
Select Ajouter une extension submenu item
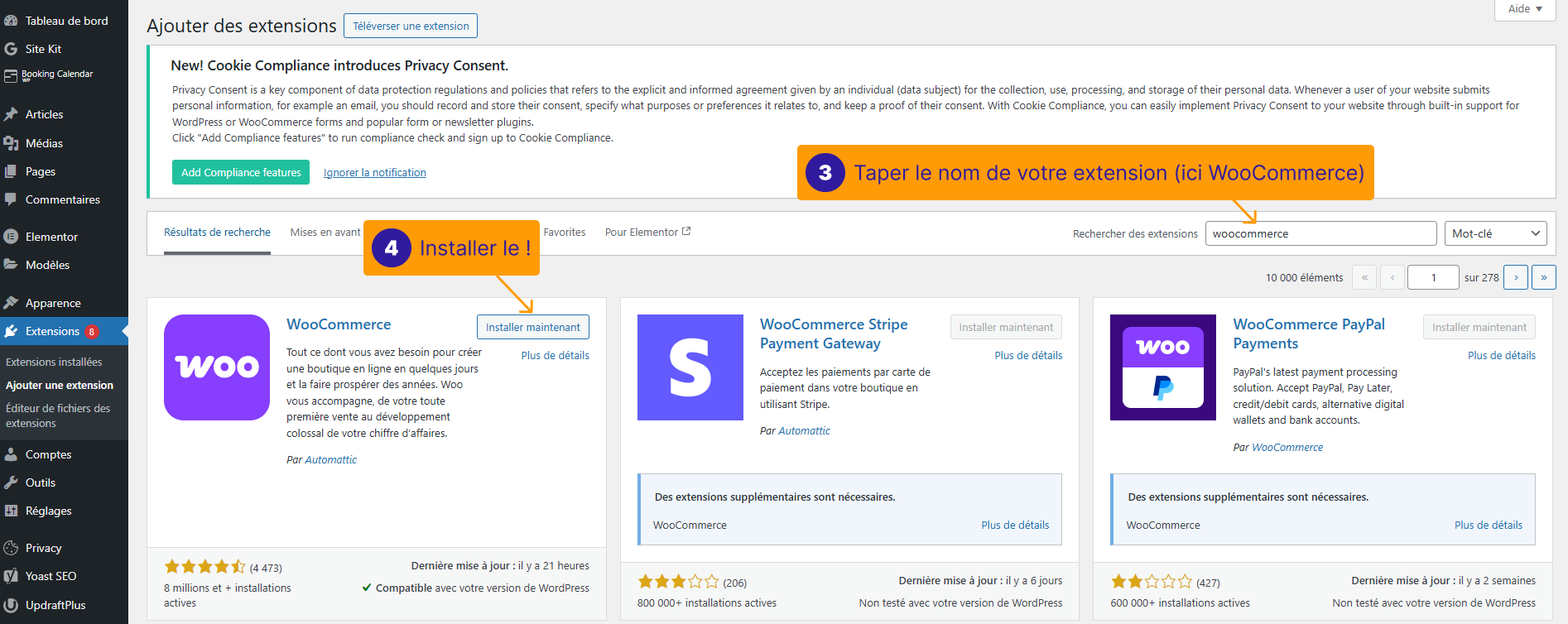point(60,385)
